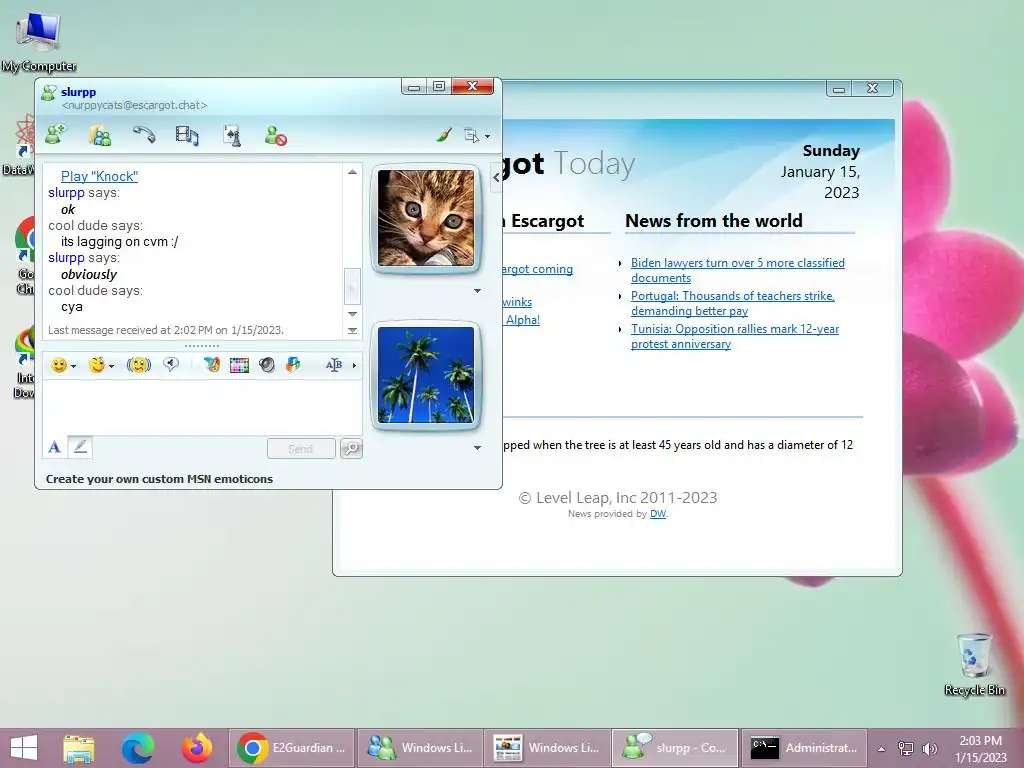Click the Alpha! link in Today window

[x=522, y=319]
